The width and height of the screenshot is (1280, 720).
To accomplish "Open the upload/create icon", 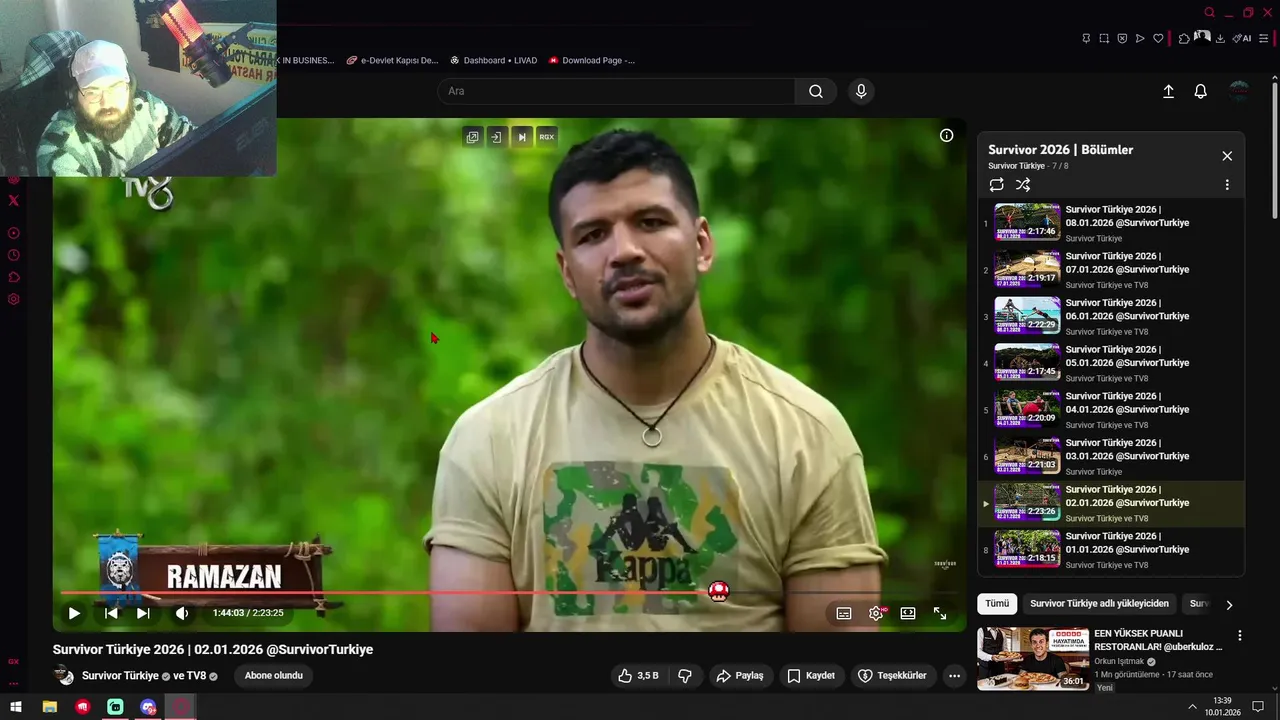I will tap(1168, 91).
